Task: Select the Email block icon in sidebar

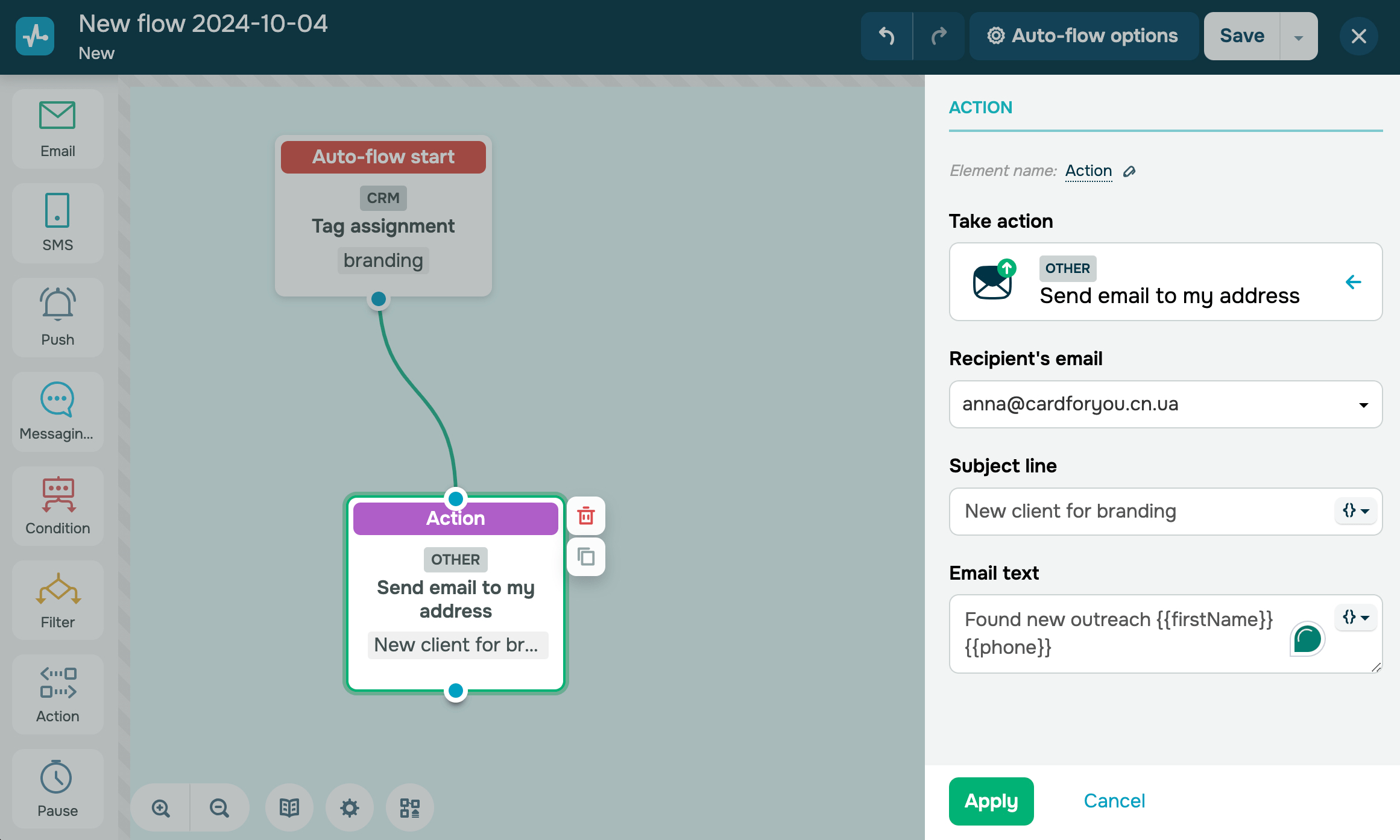Action: (x=57, y=128)
